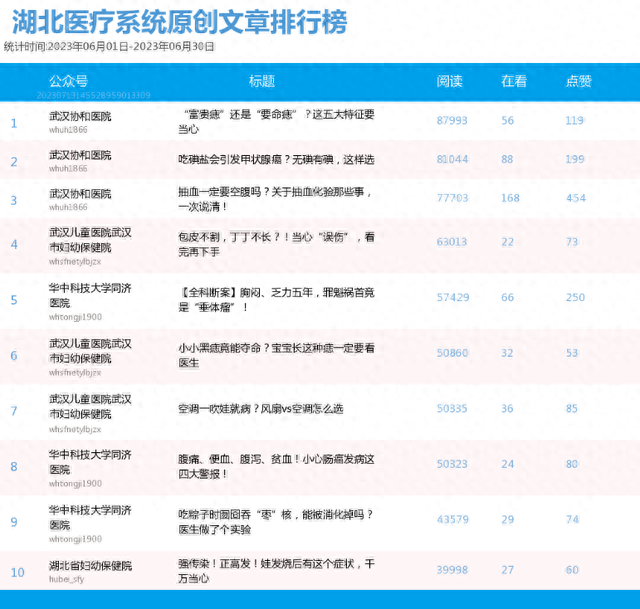Click the whsfnetylbjzx ID in rank 4 row
This screenshot has height=609, width=640.
(x=75, y=262)
